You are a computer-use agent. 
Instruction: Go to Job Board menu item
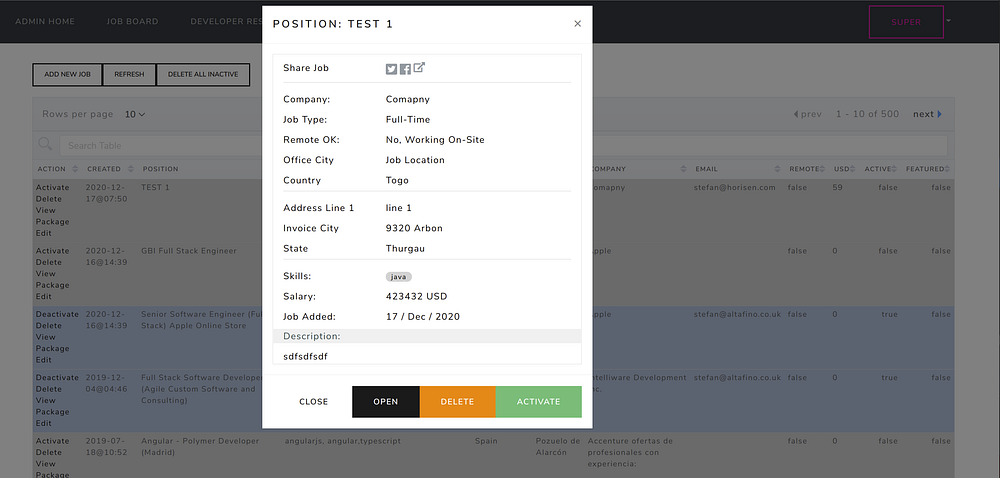click(132, 21)
